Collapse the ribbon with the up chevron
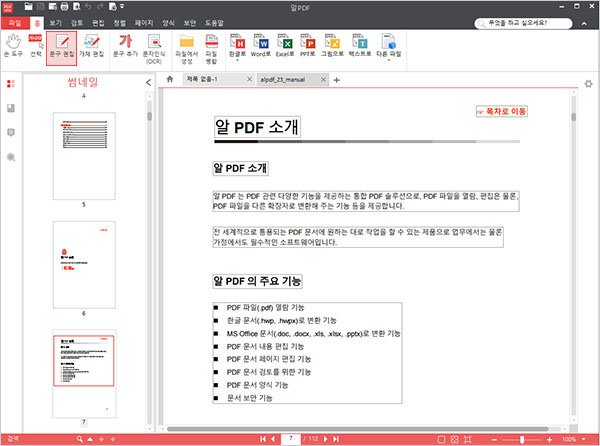 pyautogui.click(x=584, y=24)
